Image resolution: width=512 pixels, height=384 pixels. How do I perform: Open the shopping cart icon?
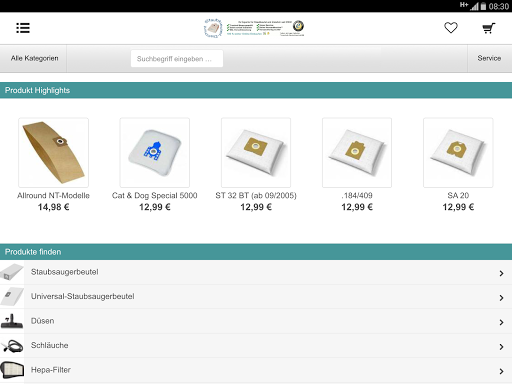(x=489, y=28)
